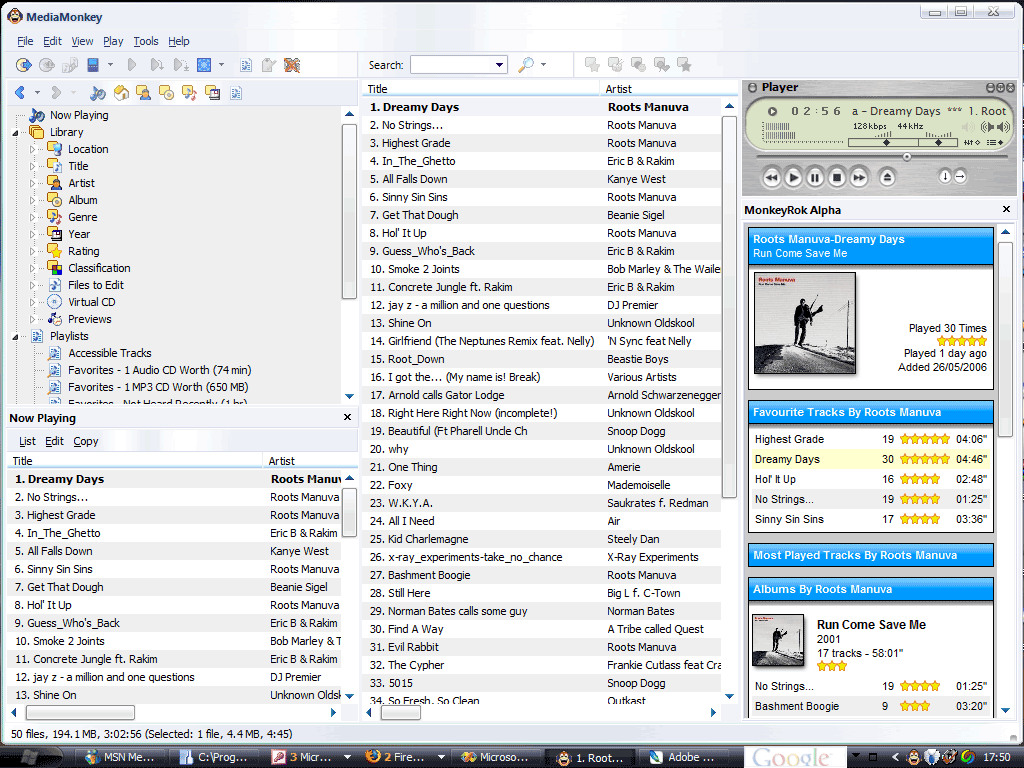Click Most Played Tracks By Roots Manuva header
The image size is (1024, 768).
point(871,556)
